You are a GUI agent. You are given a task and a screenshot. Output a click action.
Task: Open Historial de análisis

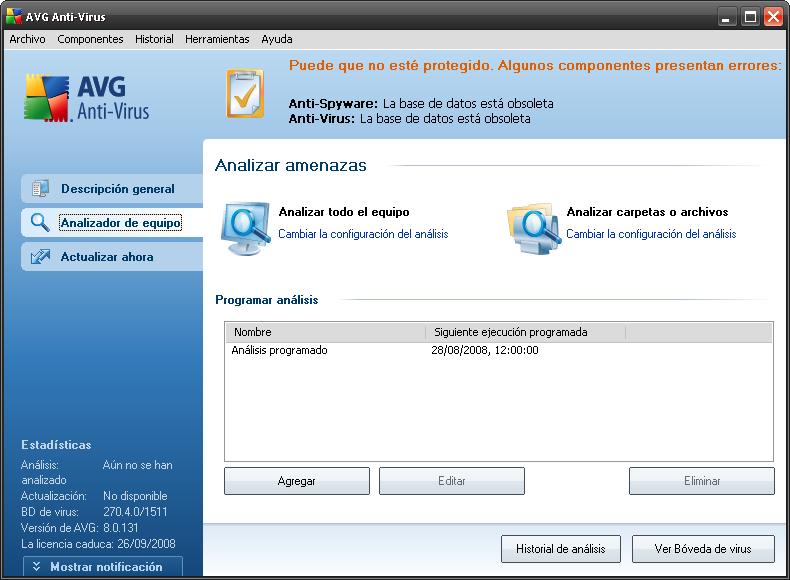[561, 549]
